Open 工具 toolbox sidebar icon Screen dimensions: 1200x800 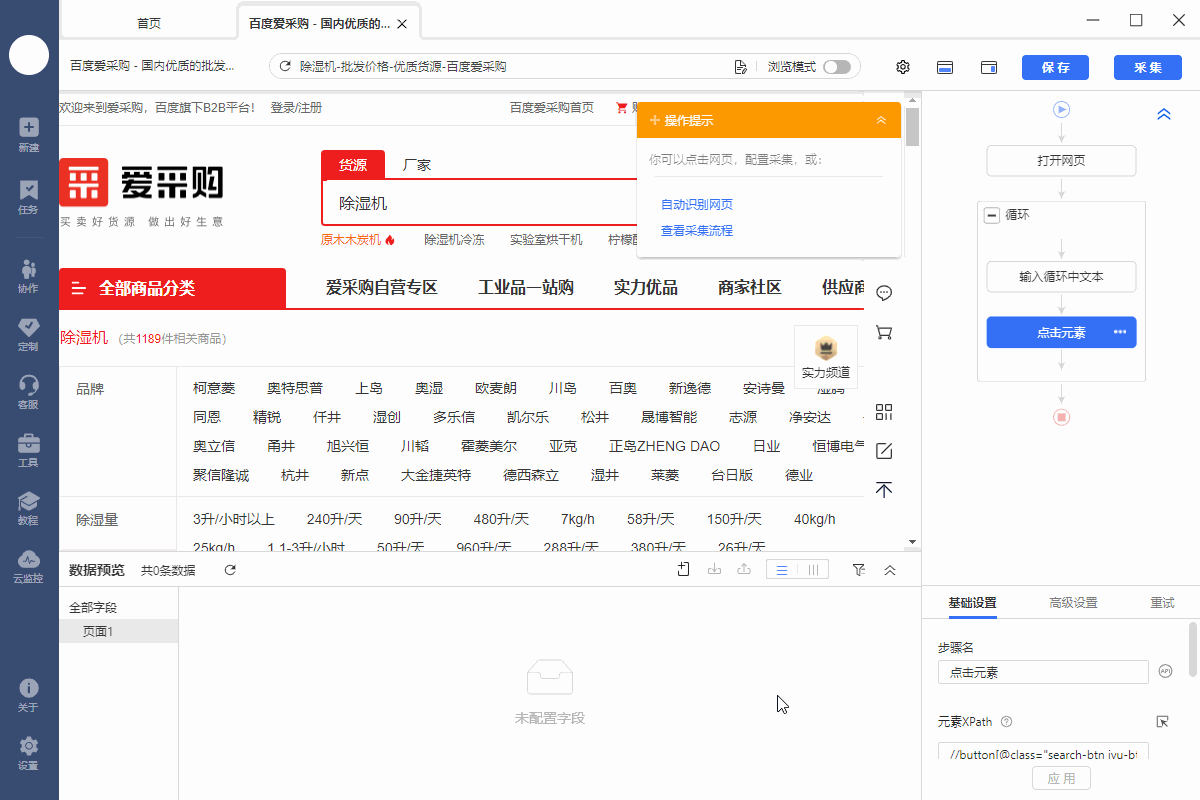28,450
